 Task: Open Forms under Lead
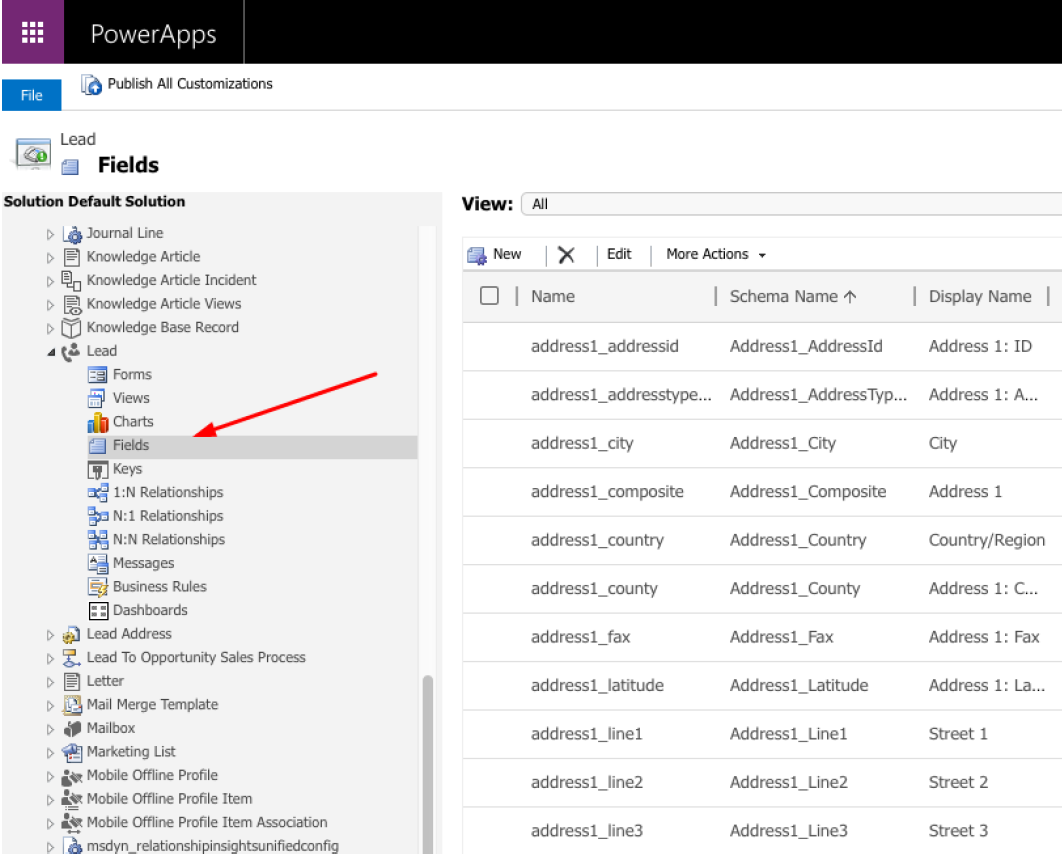[132, 374]
